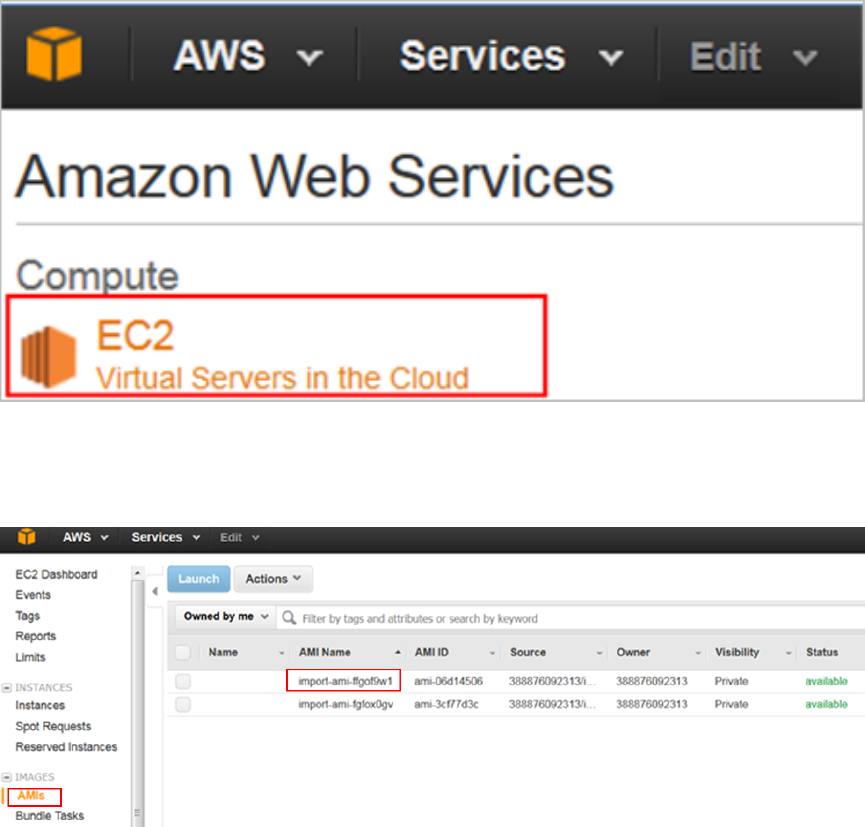The height and width of the screenshot is (827, 865).
Task: Open the large Services menu in the top bar
Action: (x=510, y=56)
